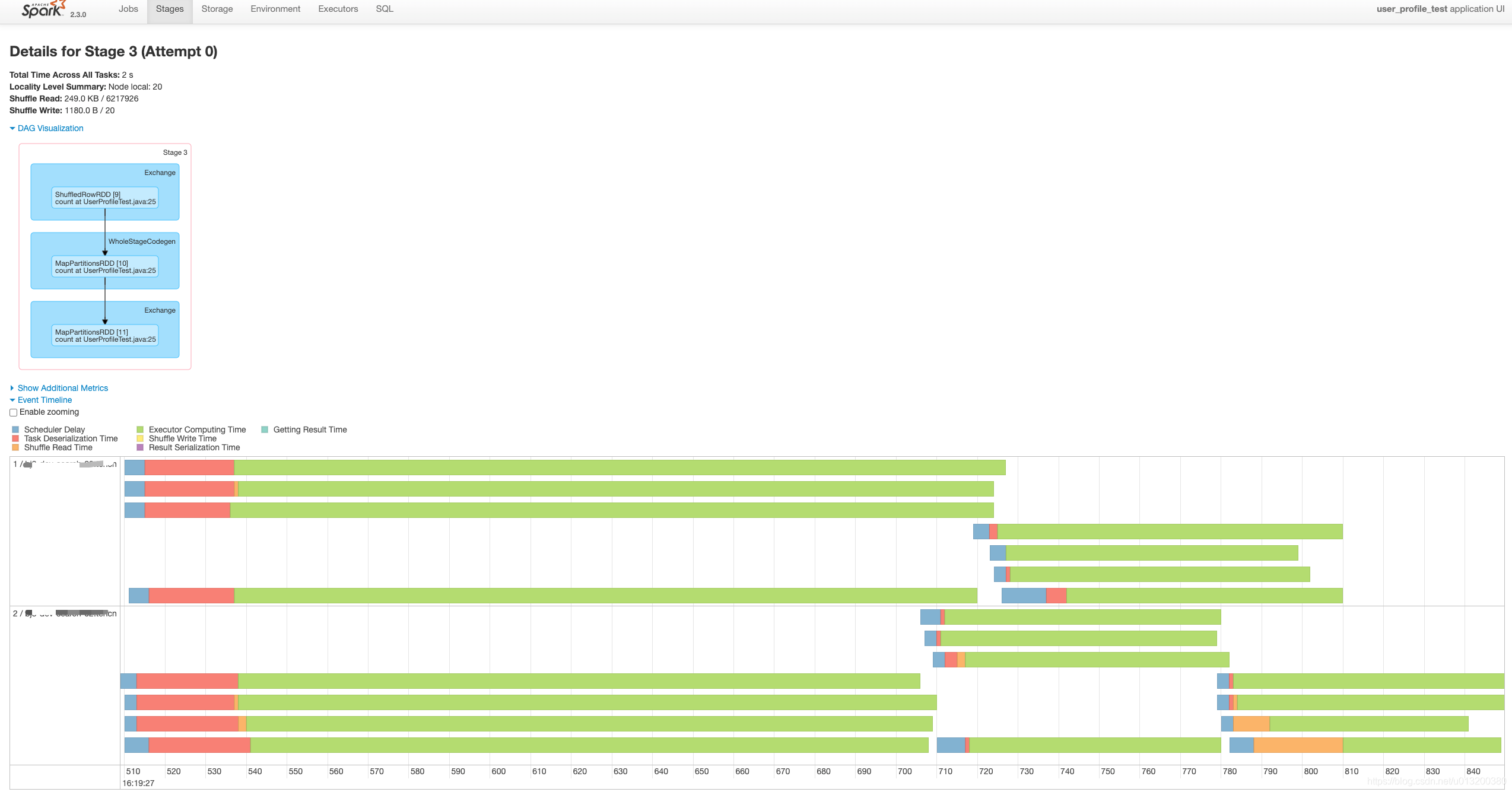Select the MapPartitionsRDD [10] node

105,267
